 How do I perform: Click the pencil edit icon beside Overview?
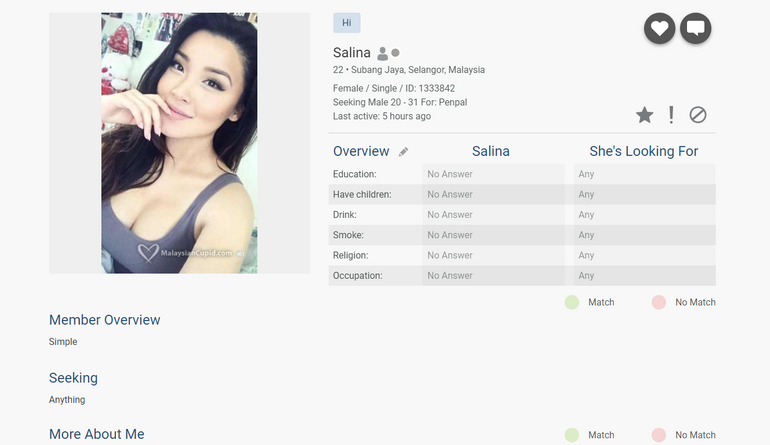(x=403, y=152)
